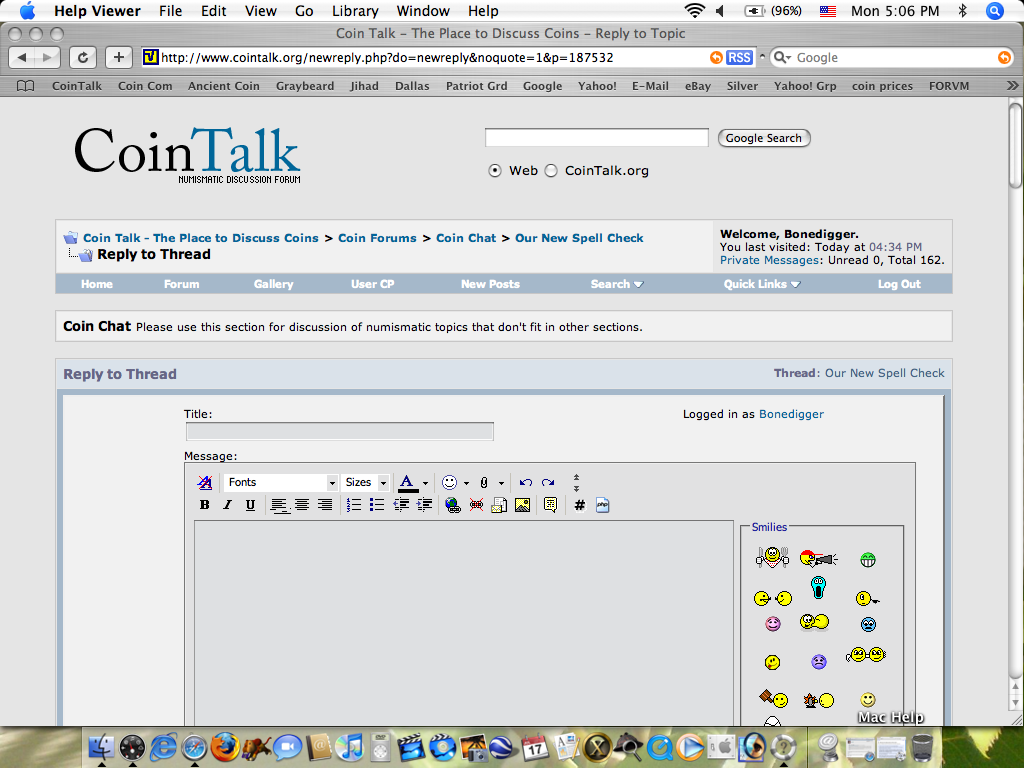Show more bookmarks with the chevron
1024x768 pixels.
tap(1012, 86)
